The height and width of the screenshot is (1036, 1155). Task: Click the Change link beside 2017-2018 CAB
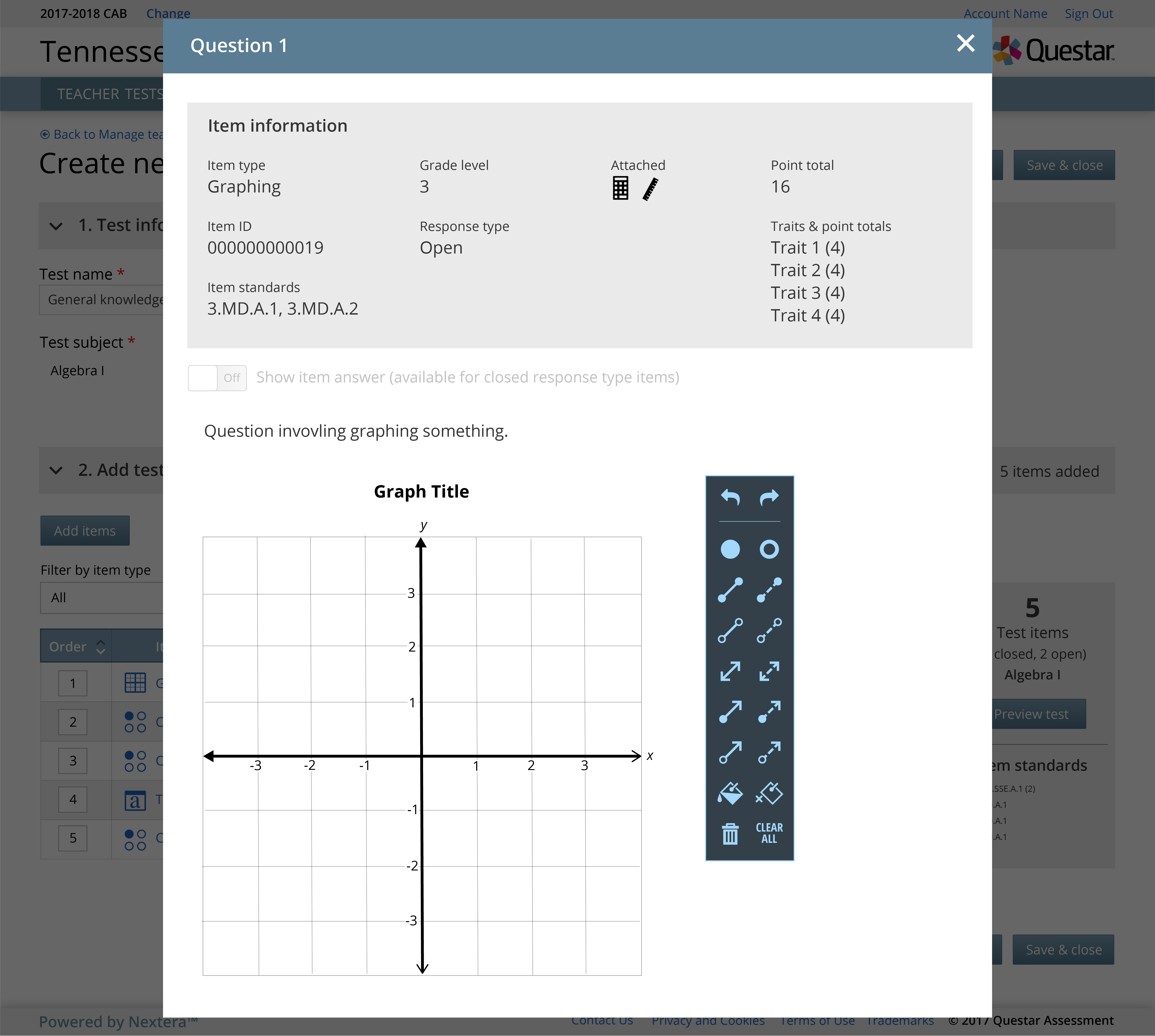tap(168, 13)
